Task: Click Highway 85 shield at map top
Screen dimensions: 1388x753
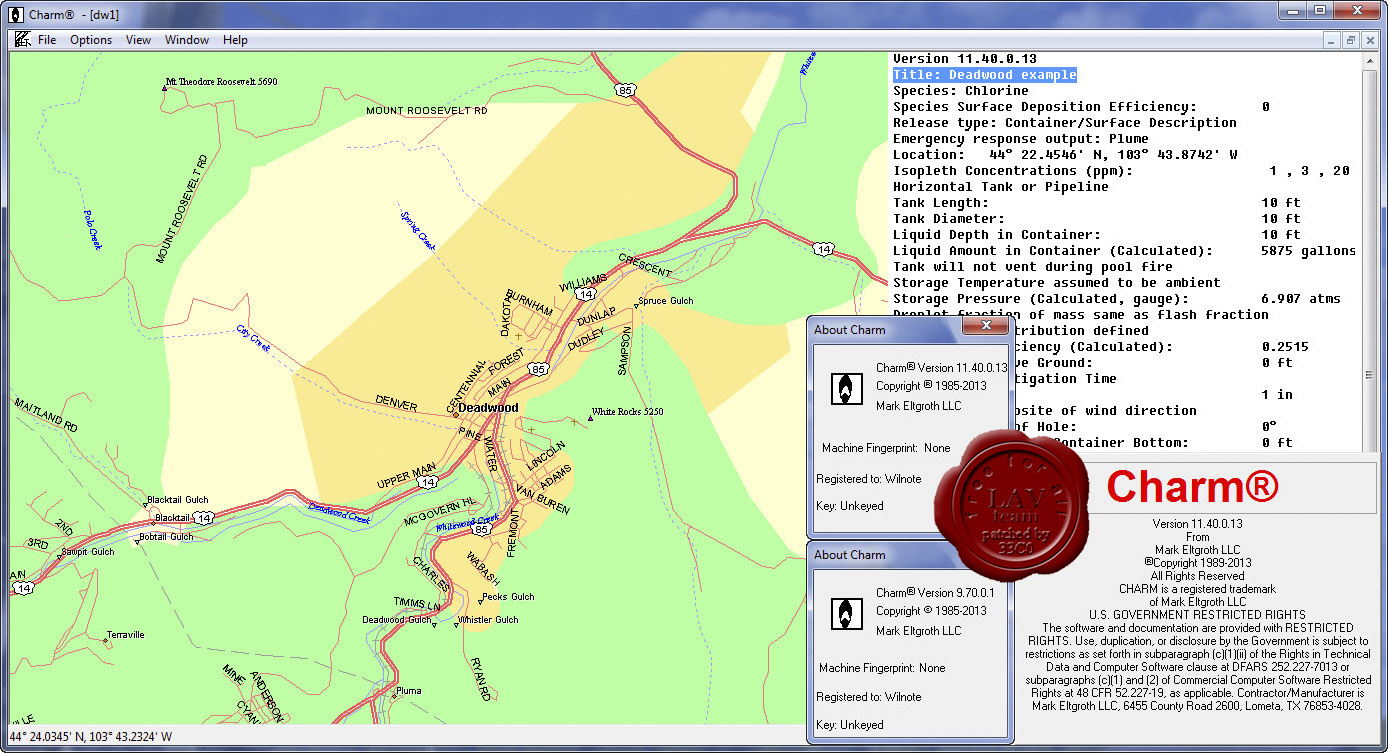Action: (626, 90)
